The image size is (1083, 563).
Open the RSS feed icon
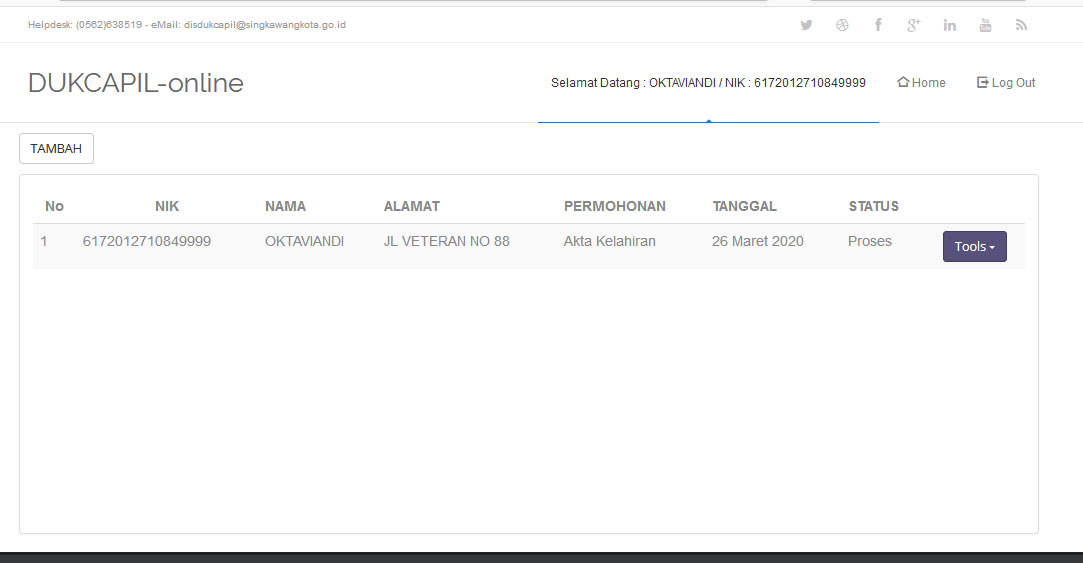click(1021, 25)
